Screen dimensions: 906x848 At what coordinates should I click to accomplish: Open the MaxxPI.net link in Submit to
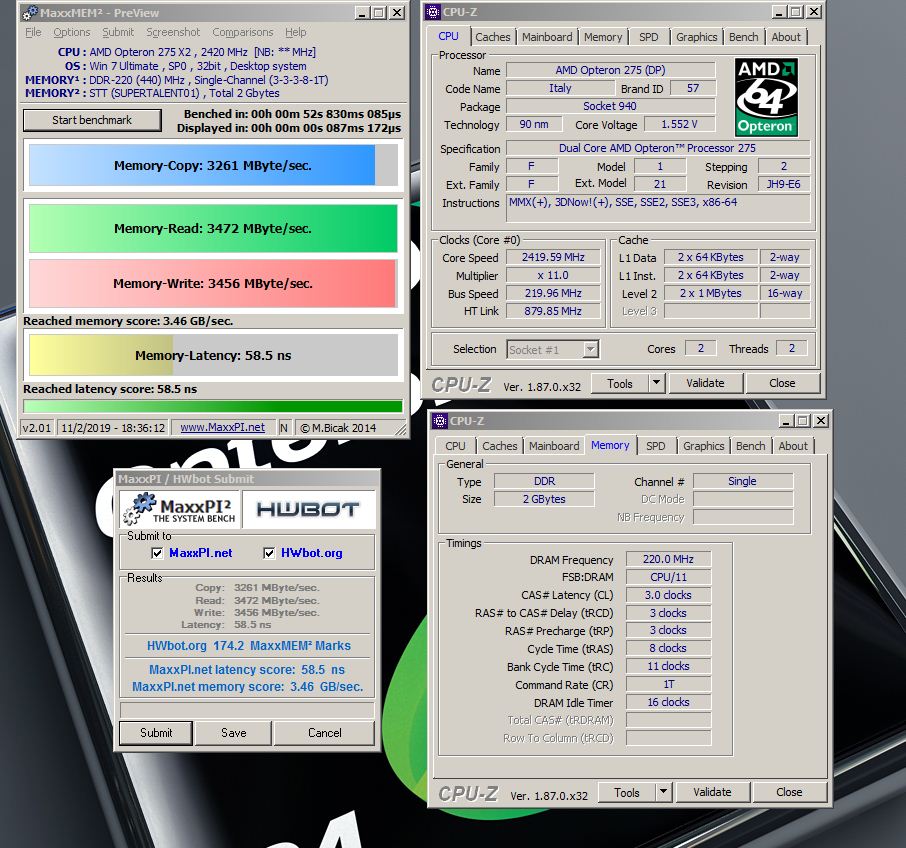[x=200, y=553]
